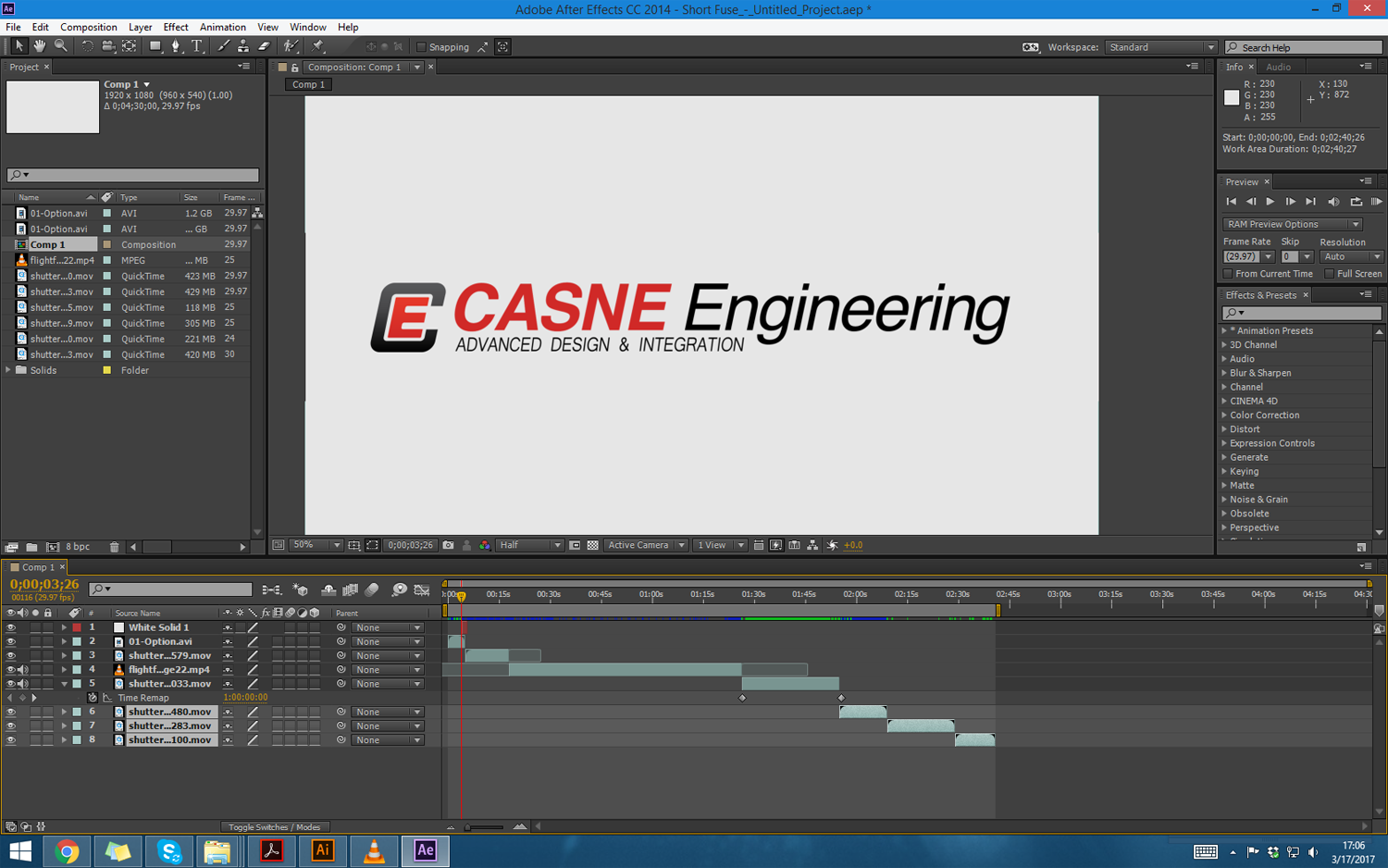Toggle Time Remap stopwatch
This screenshot has height=868, width=1388.
(92, 698)
